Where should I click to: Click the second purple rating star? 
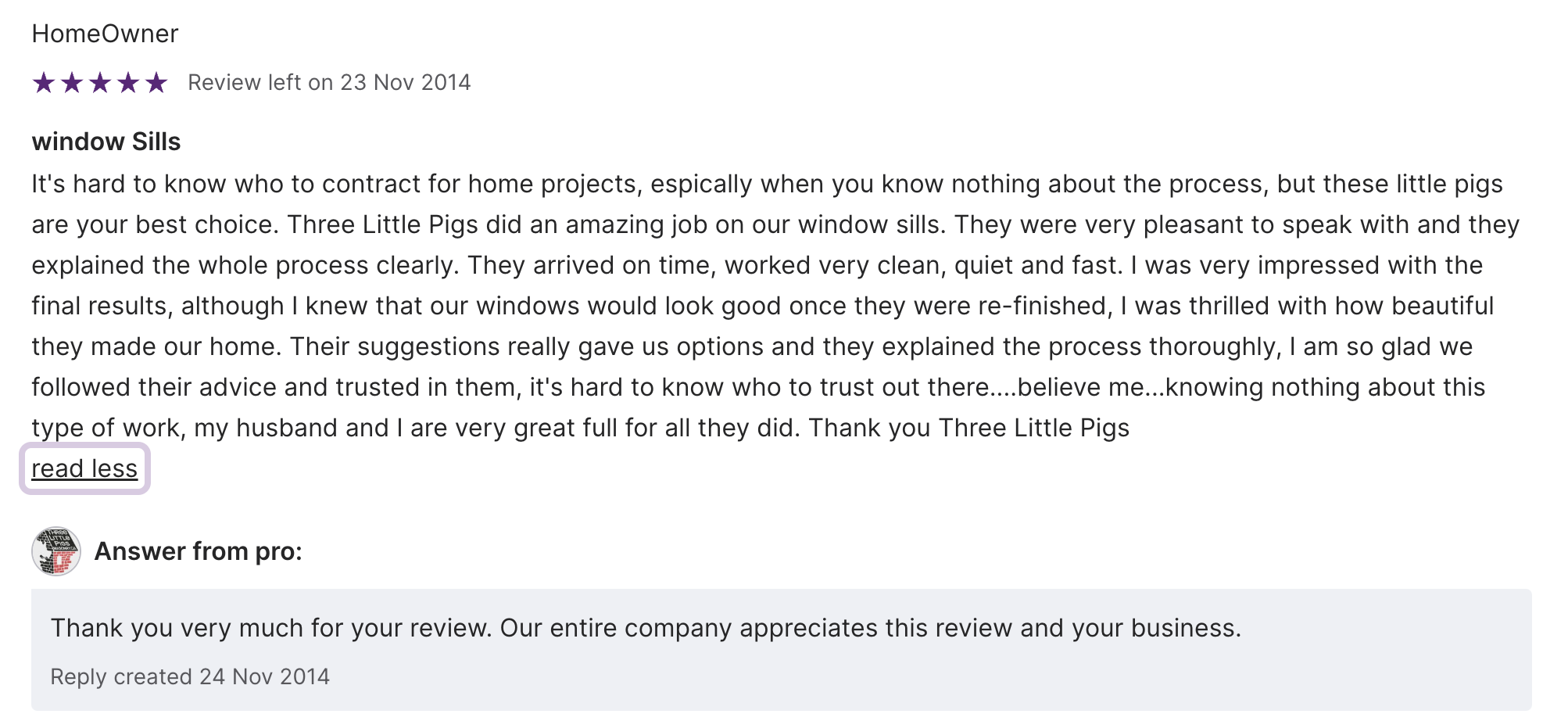click(72, 82)
